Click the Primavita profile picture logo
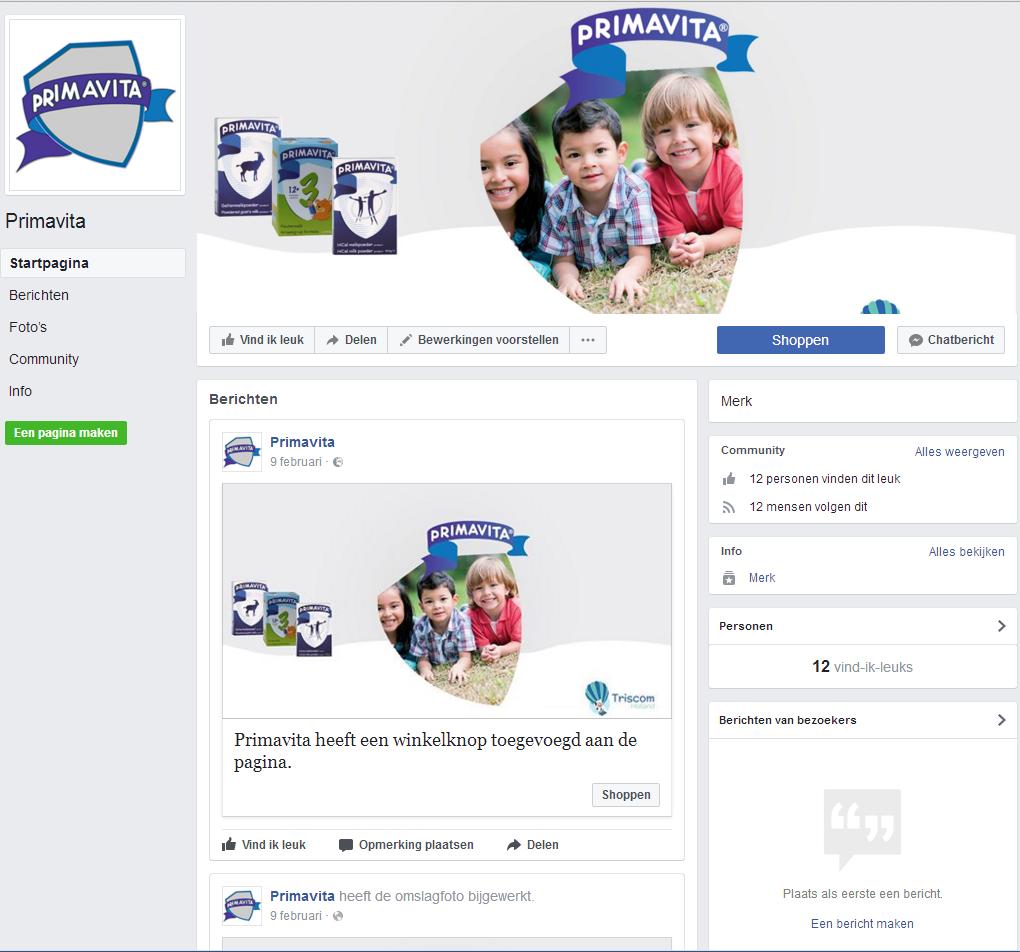Image resolution: width=1020 pixels, height=952 pixels. 95,105
